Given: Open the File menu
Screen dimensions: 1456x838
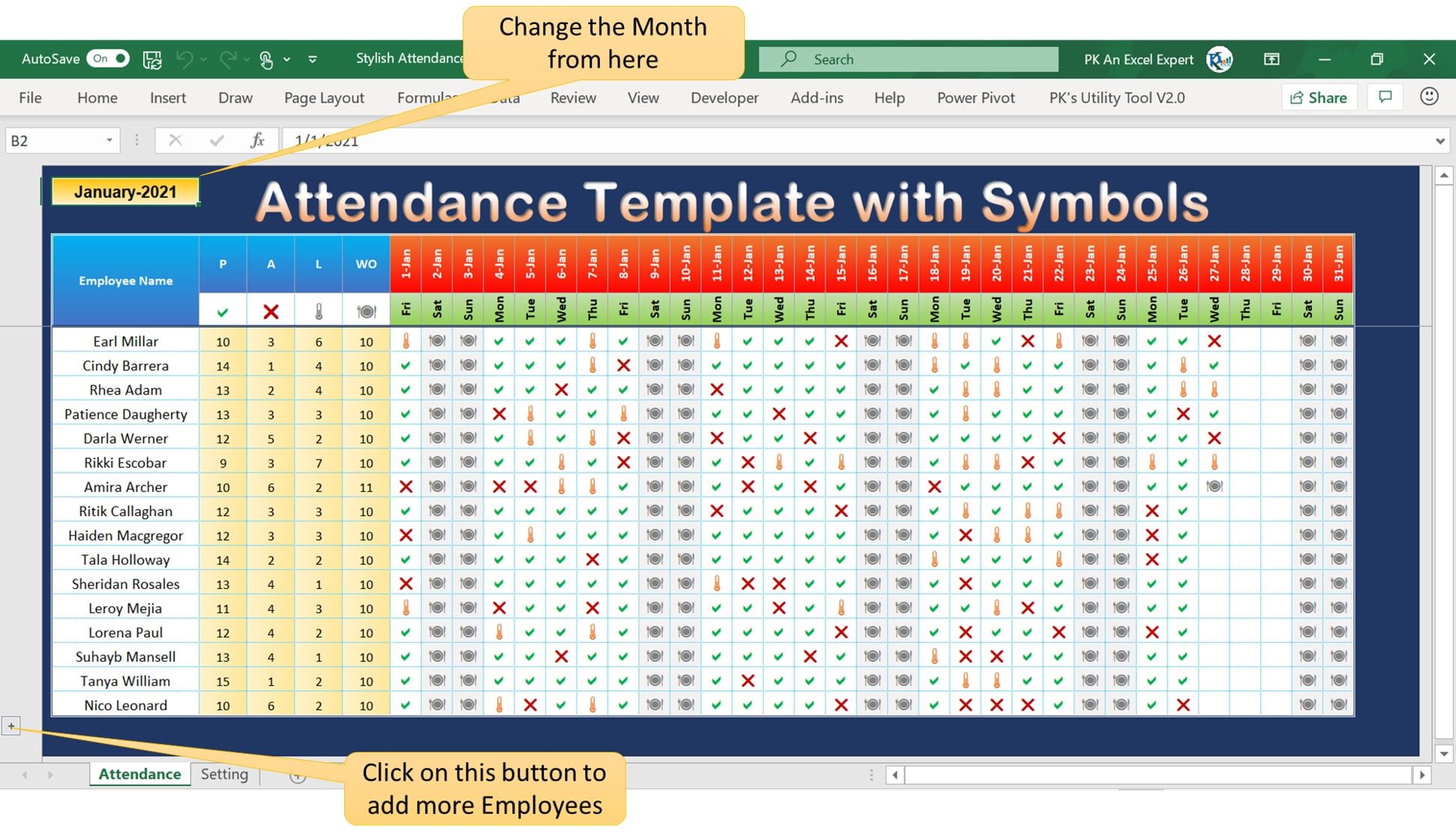Looking at the screenshot, I should pos(29,97).
